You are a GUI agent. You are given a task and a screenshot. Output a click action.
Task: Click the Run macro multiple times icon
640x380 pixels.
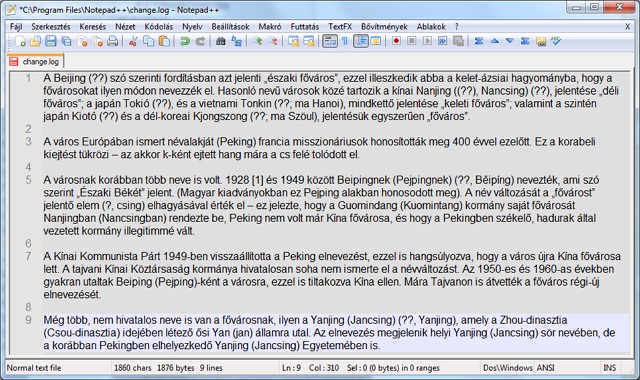[x=442, y=41]
